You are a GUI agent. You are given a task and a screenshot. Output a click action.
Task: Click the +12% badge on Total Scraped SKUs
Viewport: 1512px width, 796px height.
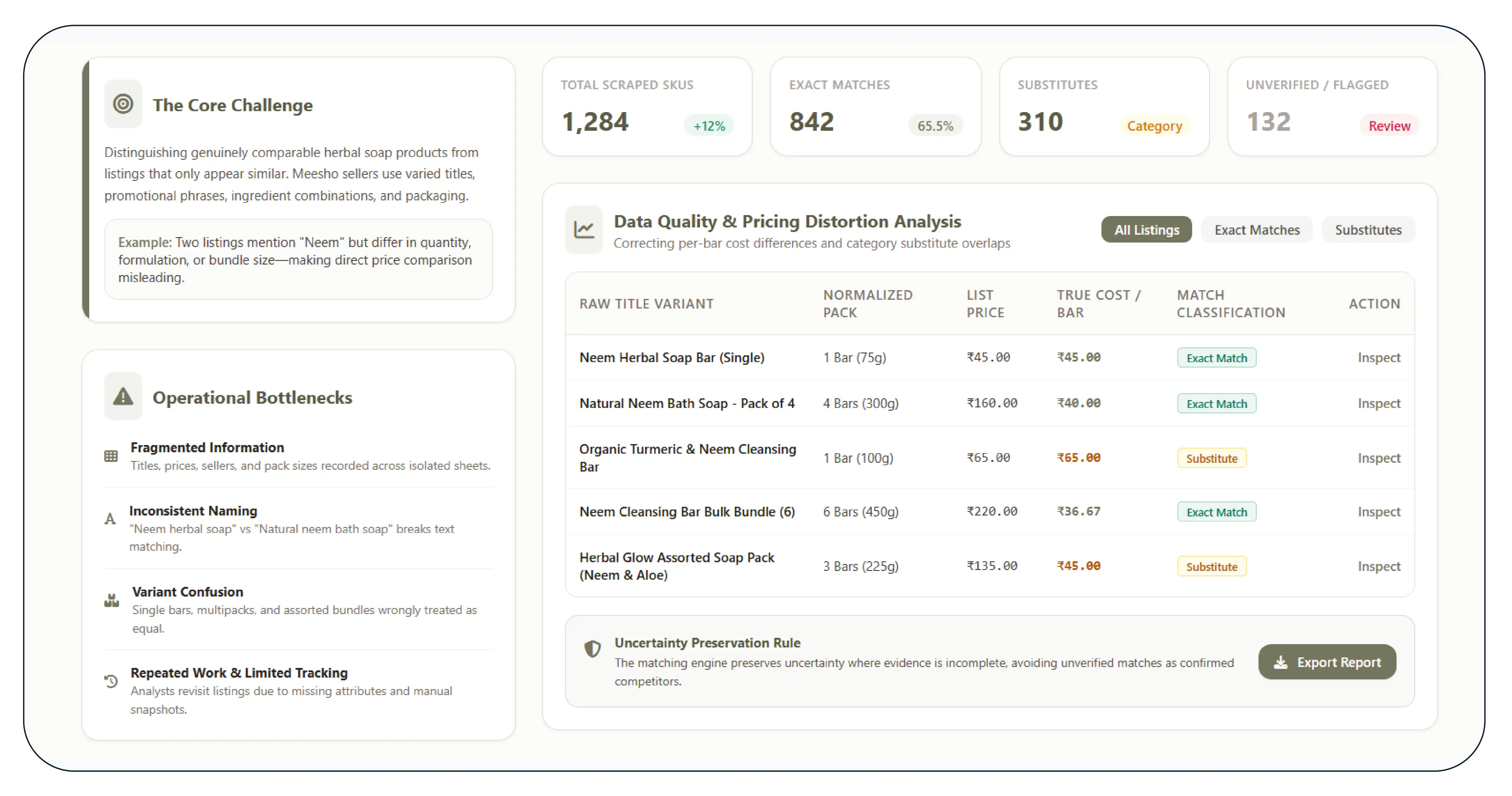[x=709, y=126]
